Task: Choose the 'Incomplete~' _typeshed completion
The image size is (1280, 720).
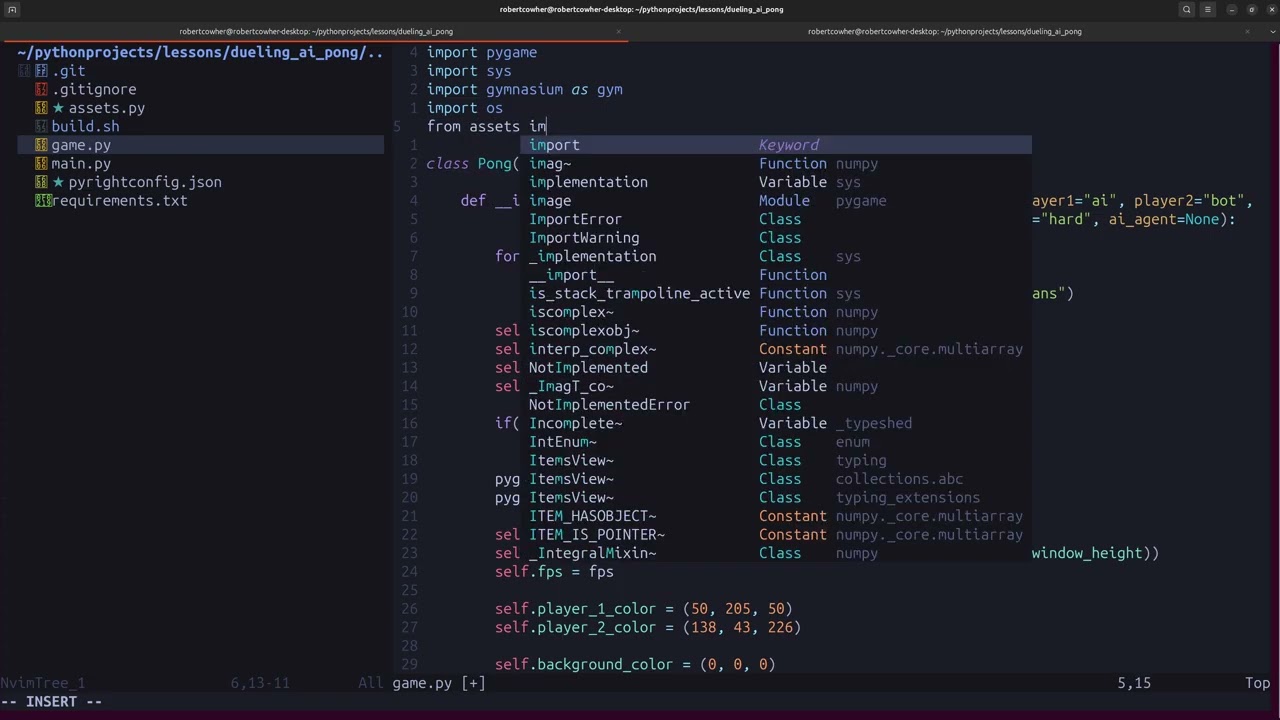Action: pyautogui.click(x=775, y=422)
